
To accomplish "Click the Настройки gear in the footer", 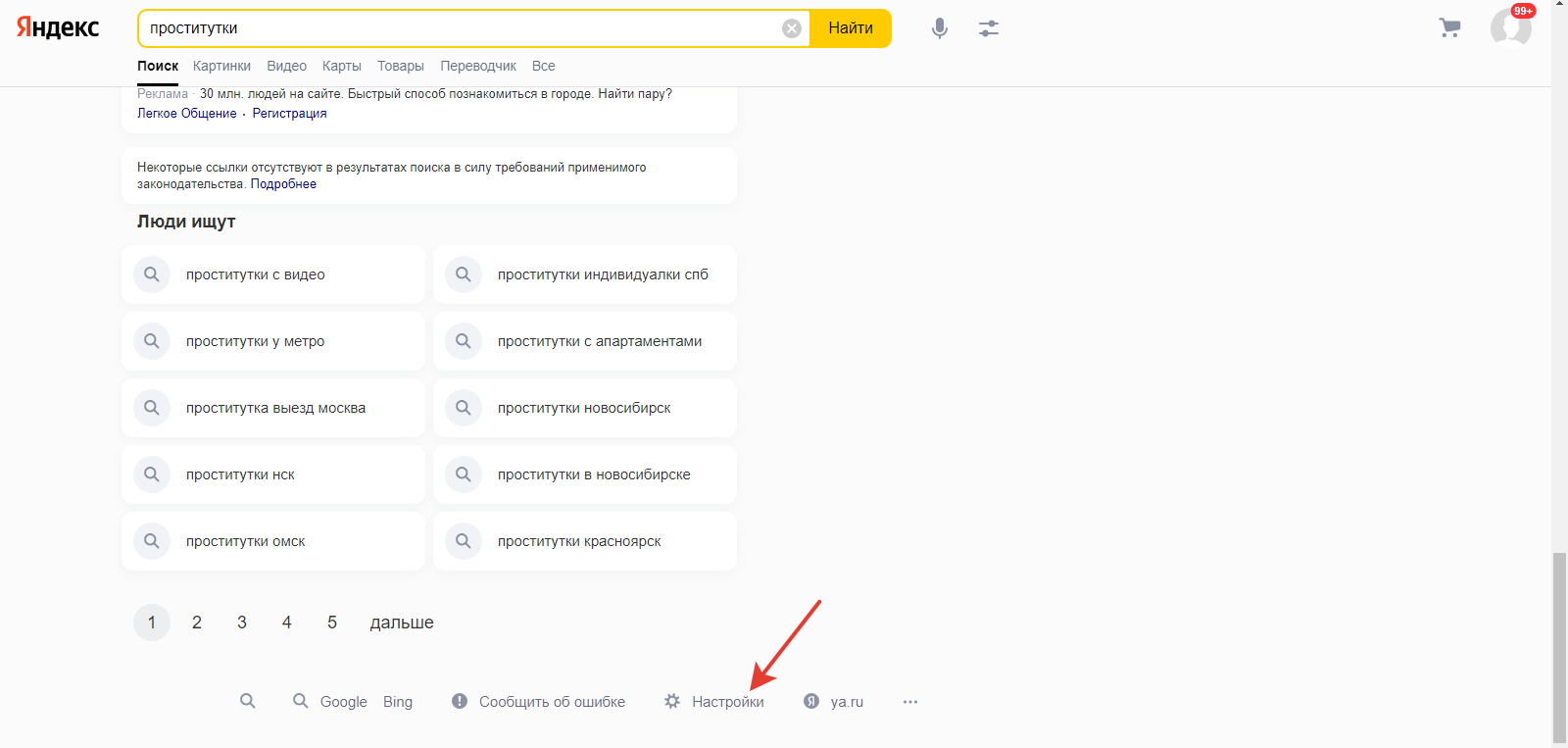I will click(672, 701).
